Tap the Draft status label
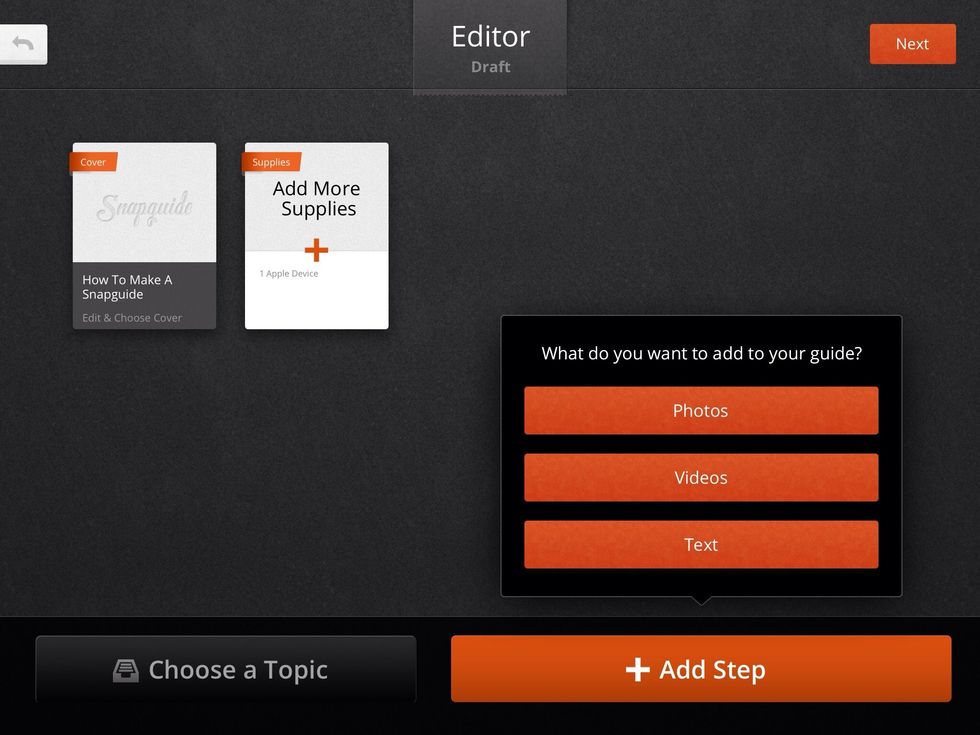Viewport: 980px width, 735px height. click(x=490, y=67)
